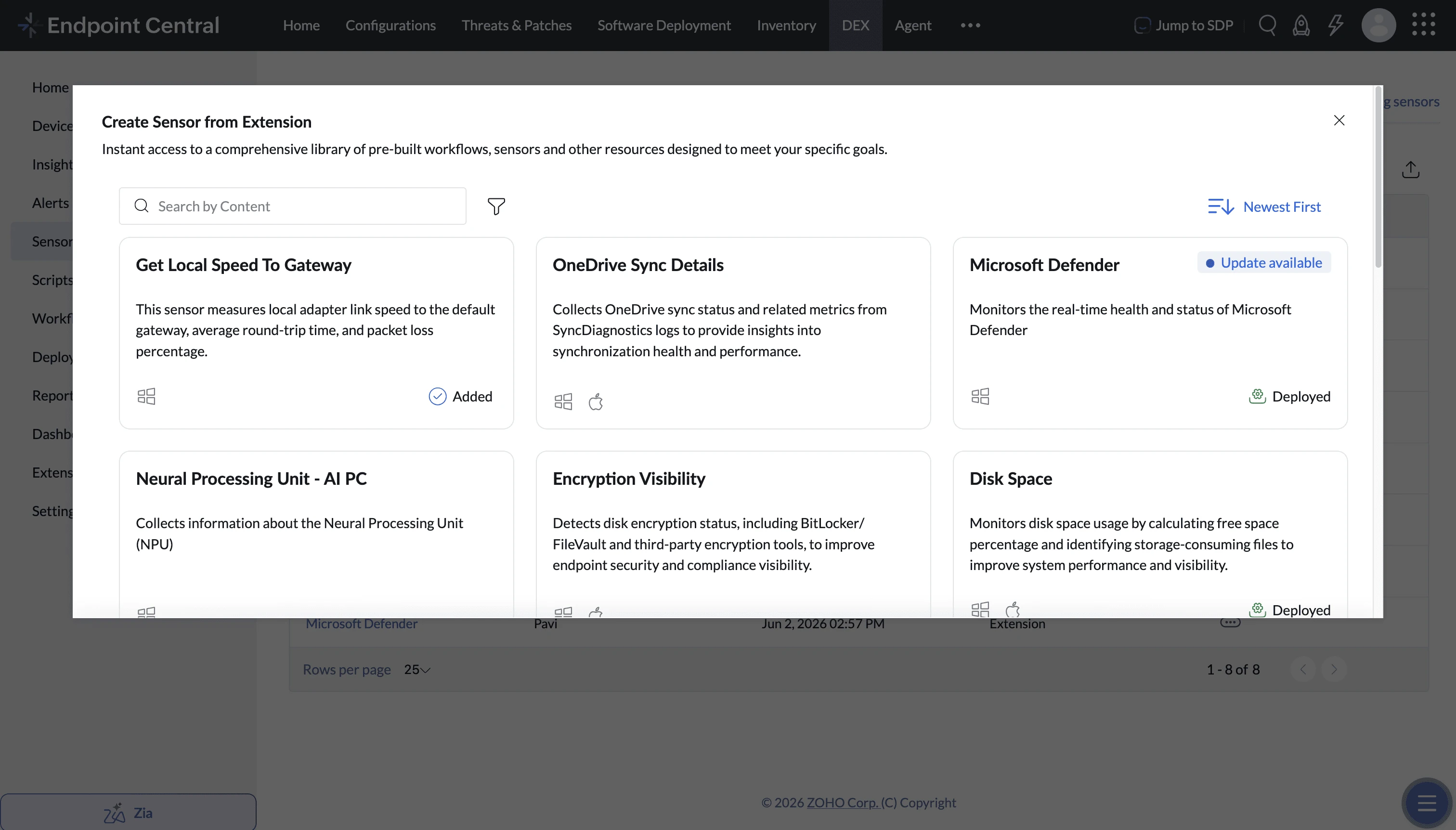1456x830 pixels.
Task: Click the Endpoint Central logo
Action: coord(118,25)
